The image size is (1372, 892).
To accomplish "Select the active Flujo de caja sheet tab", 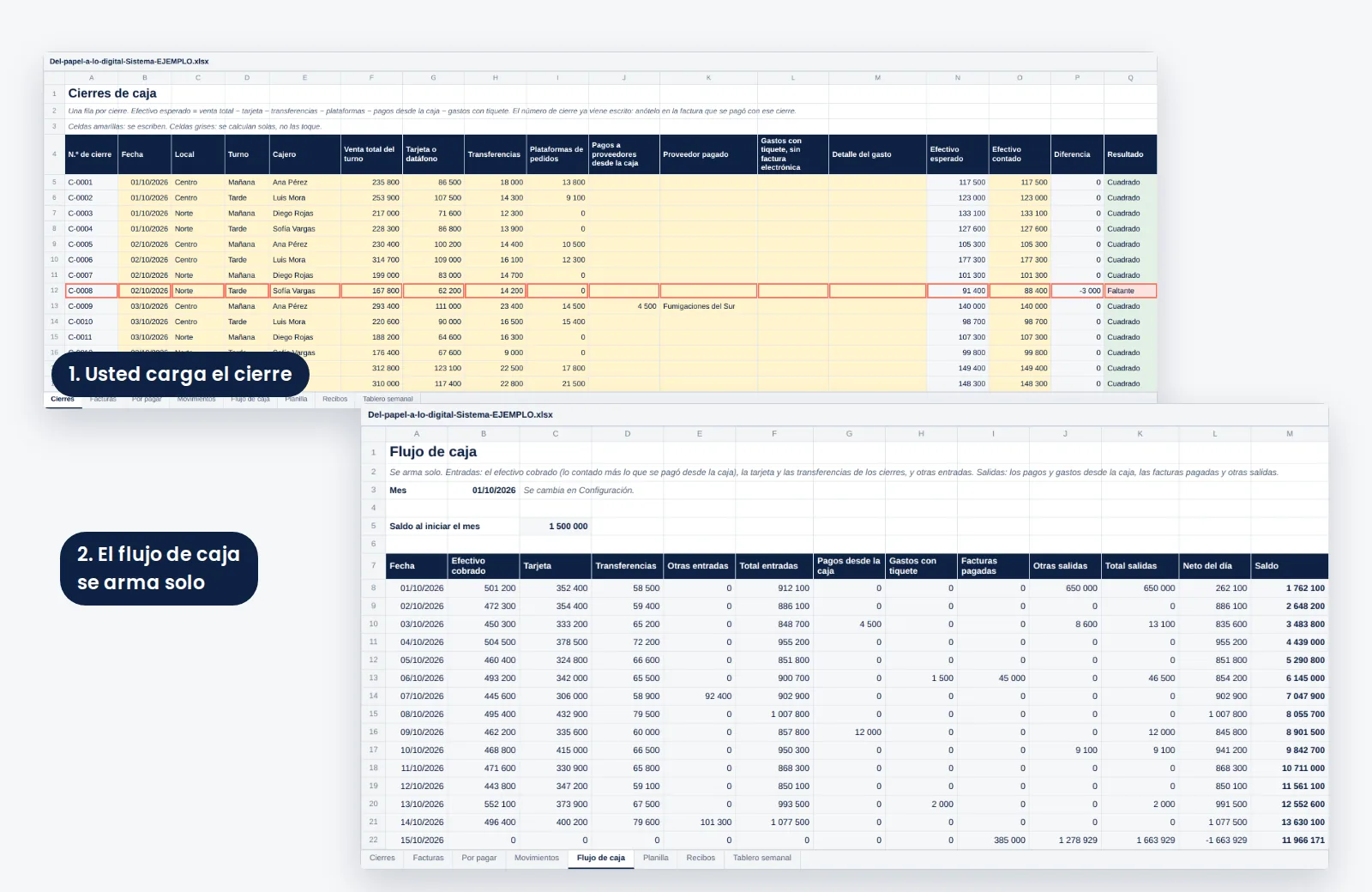I will click(x=601, y=858).
